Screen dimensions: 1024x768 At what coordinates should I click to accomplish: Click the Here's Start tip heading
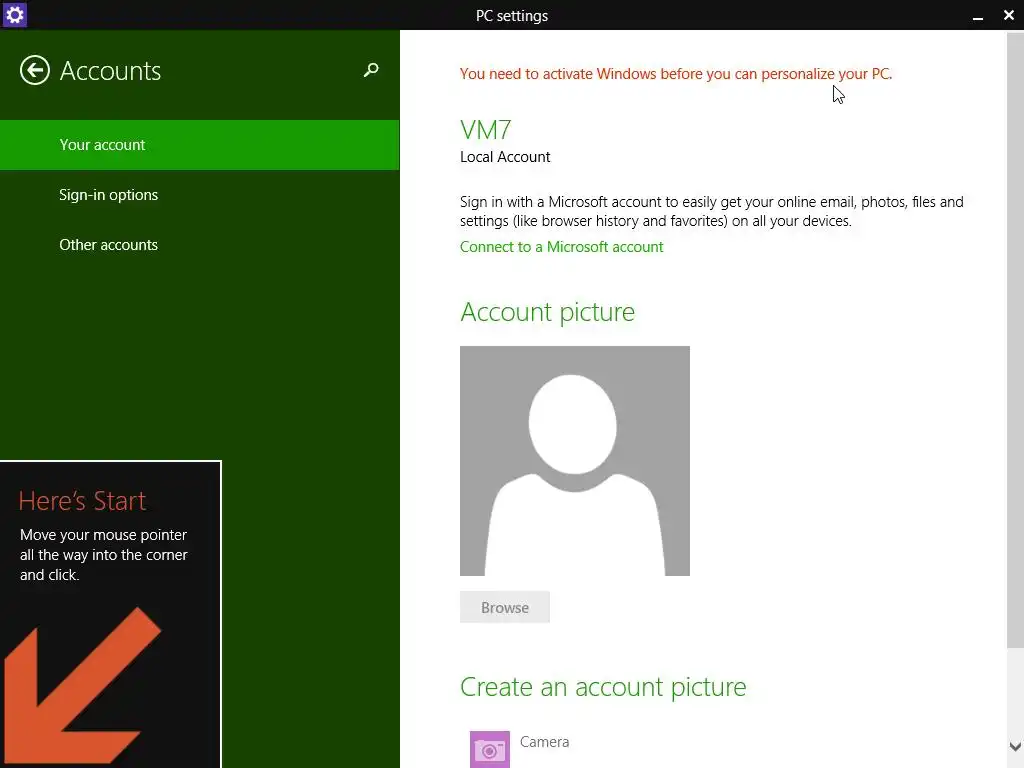coord(82,501)
